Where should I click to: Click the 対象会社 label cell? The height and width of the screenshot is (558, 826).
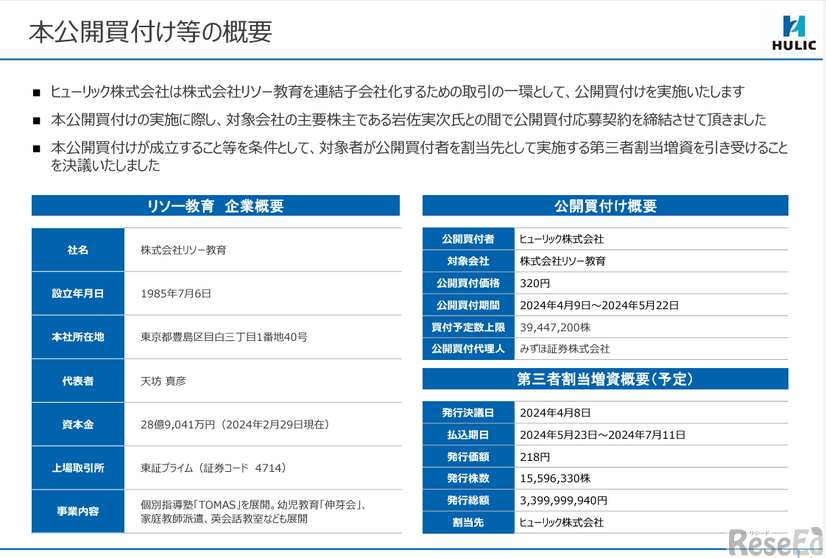[468, 261]
